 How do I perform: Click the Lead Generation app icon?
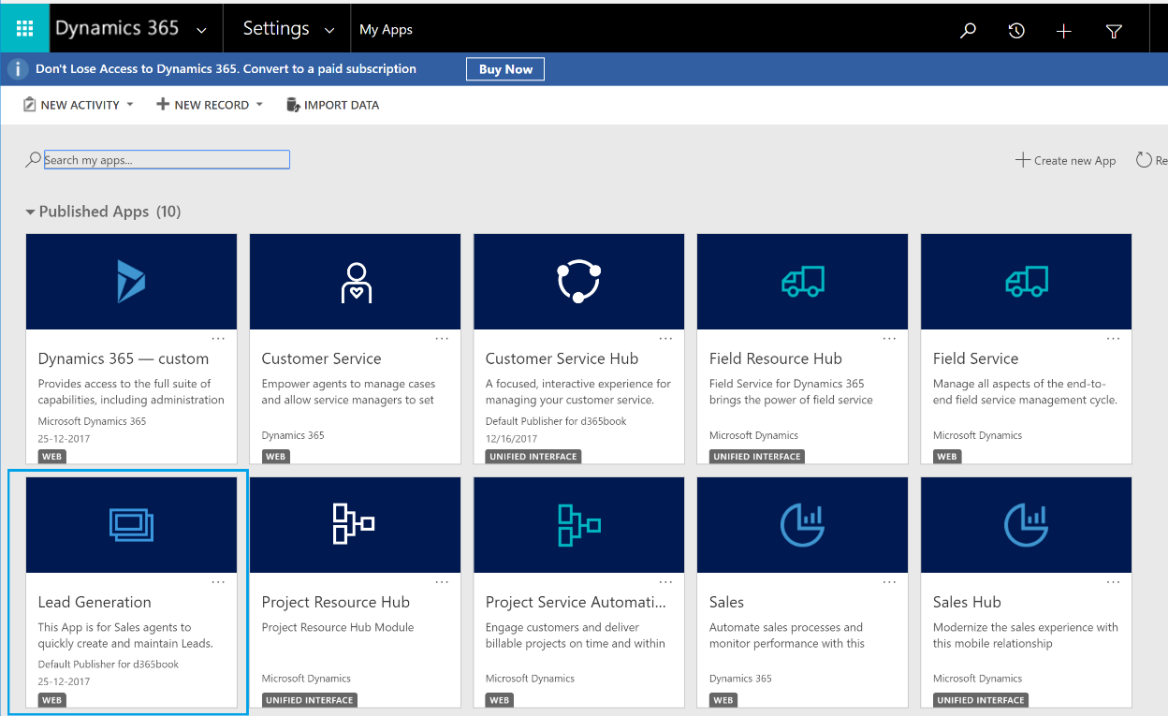(131, 525)
